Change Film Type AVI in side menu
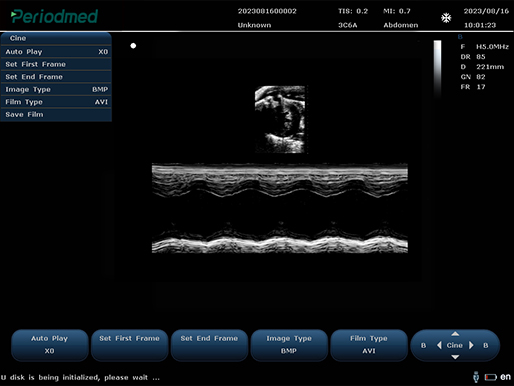This screenshot has width=514, height=386. click(56, 102)
